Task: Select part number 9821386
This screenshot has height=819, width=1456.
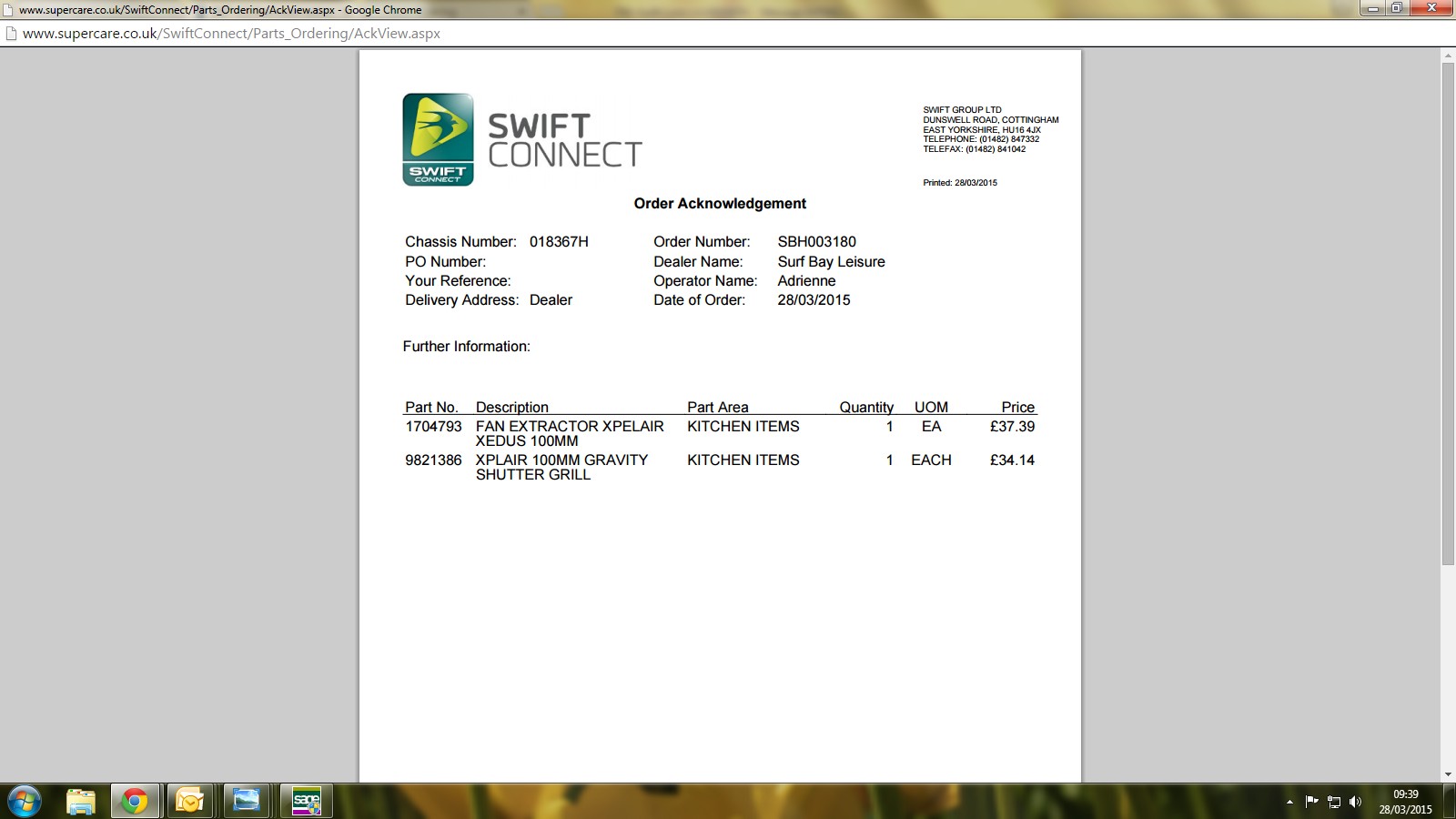Action: 433,460
